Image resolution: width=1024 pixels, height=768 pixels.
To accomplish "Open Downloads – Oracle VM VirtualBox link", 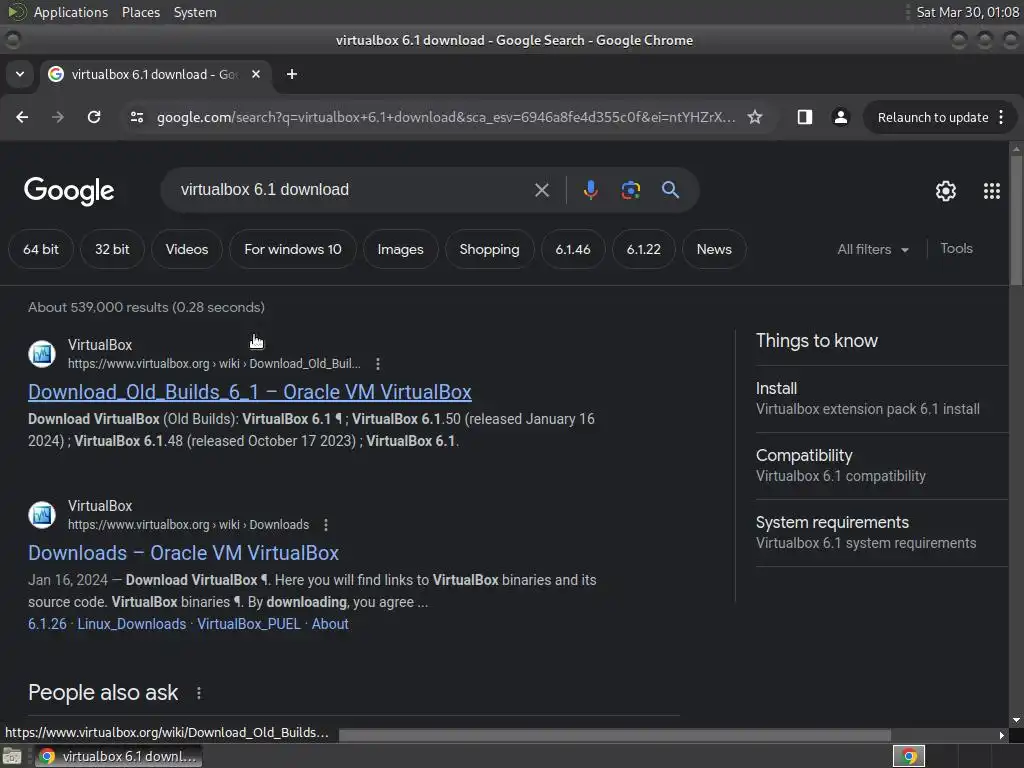I will click(184, 553).
